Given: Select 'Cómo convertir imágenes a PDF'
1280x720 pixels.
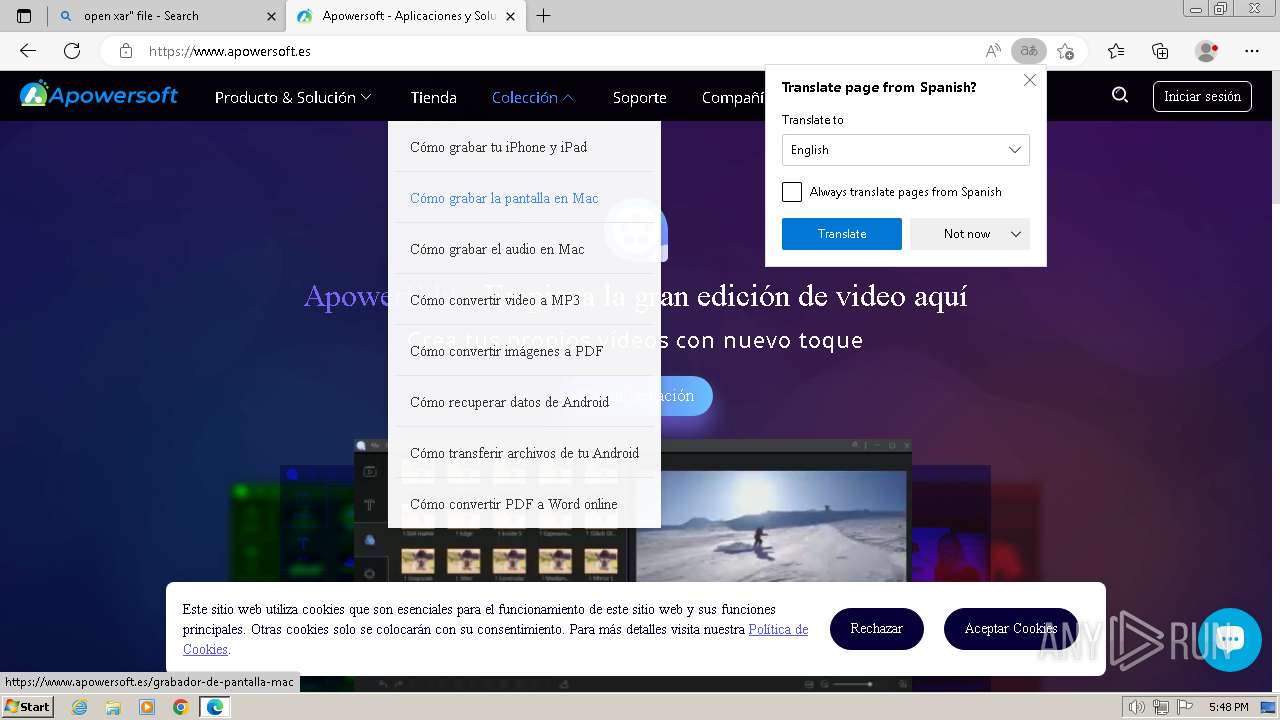Looking at the screenshot, I should 524,351.
